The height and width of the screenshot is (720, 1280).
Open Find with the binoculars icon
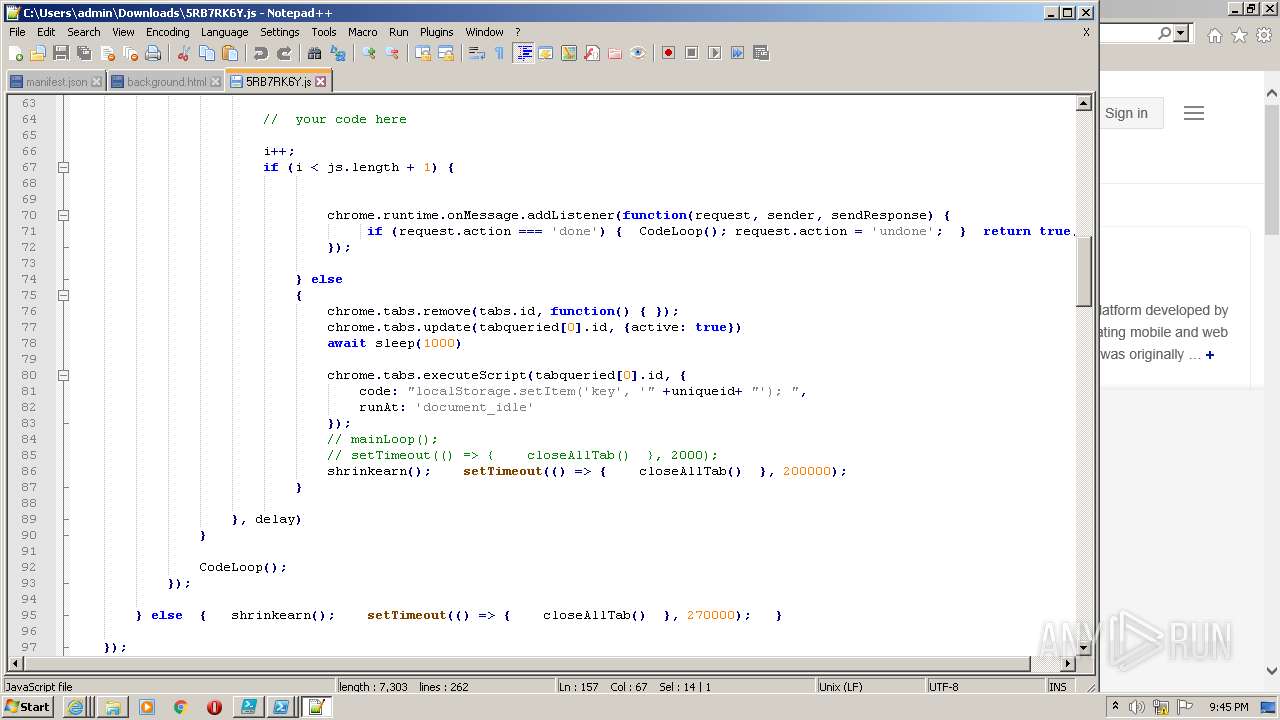(315, 53)
